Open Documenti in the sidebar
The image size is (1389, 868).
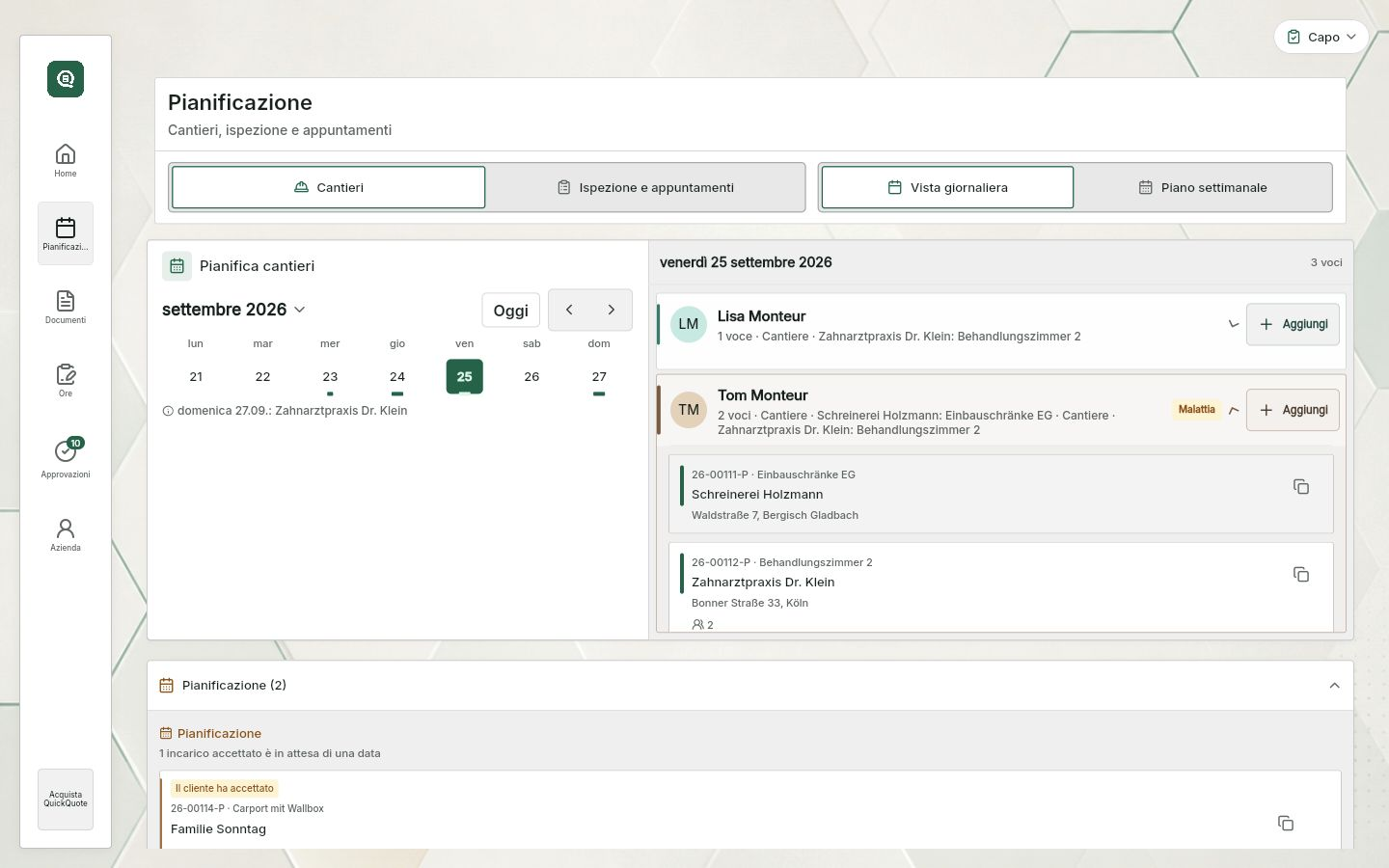[x=66, y=307]
